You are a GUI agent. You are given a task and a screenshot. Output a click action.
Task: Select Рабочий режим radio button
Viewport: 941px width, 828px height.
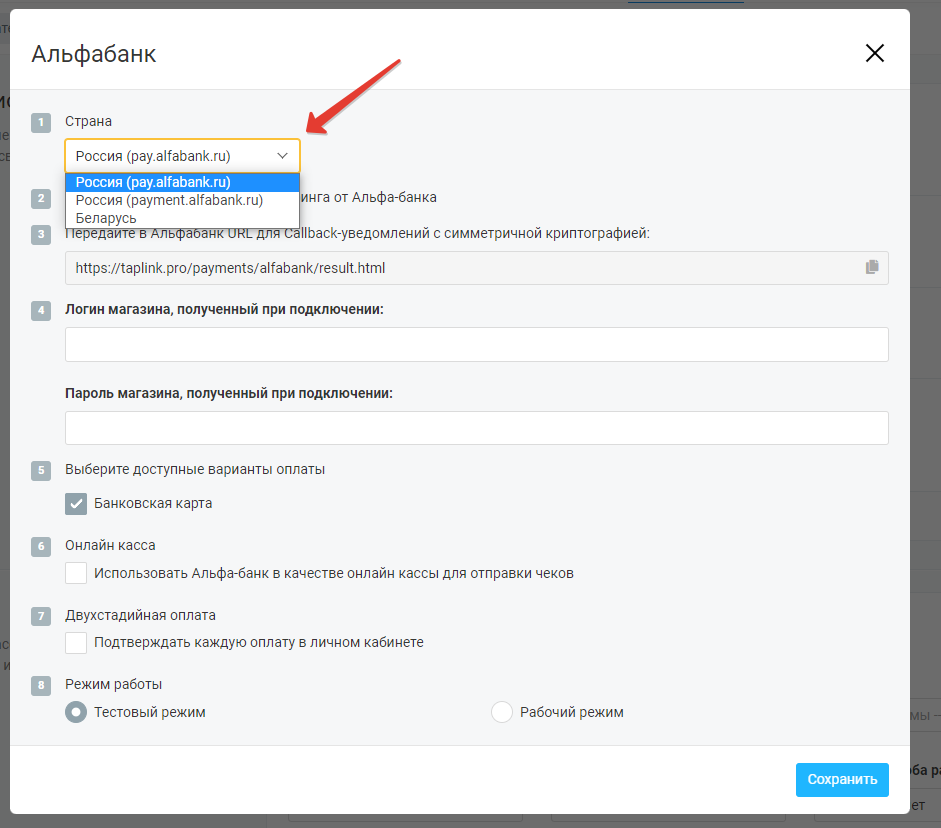tap(502, 712)
